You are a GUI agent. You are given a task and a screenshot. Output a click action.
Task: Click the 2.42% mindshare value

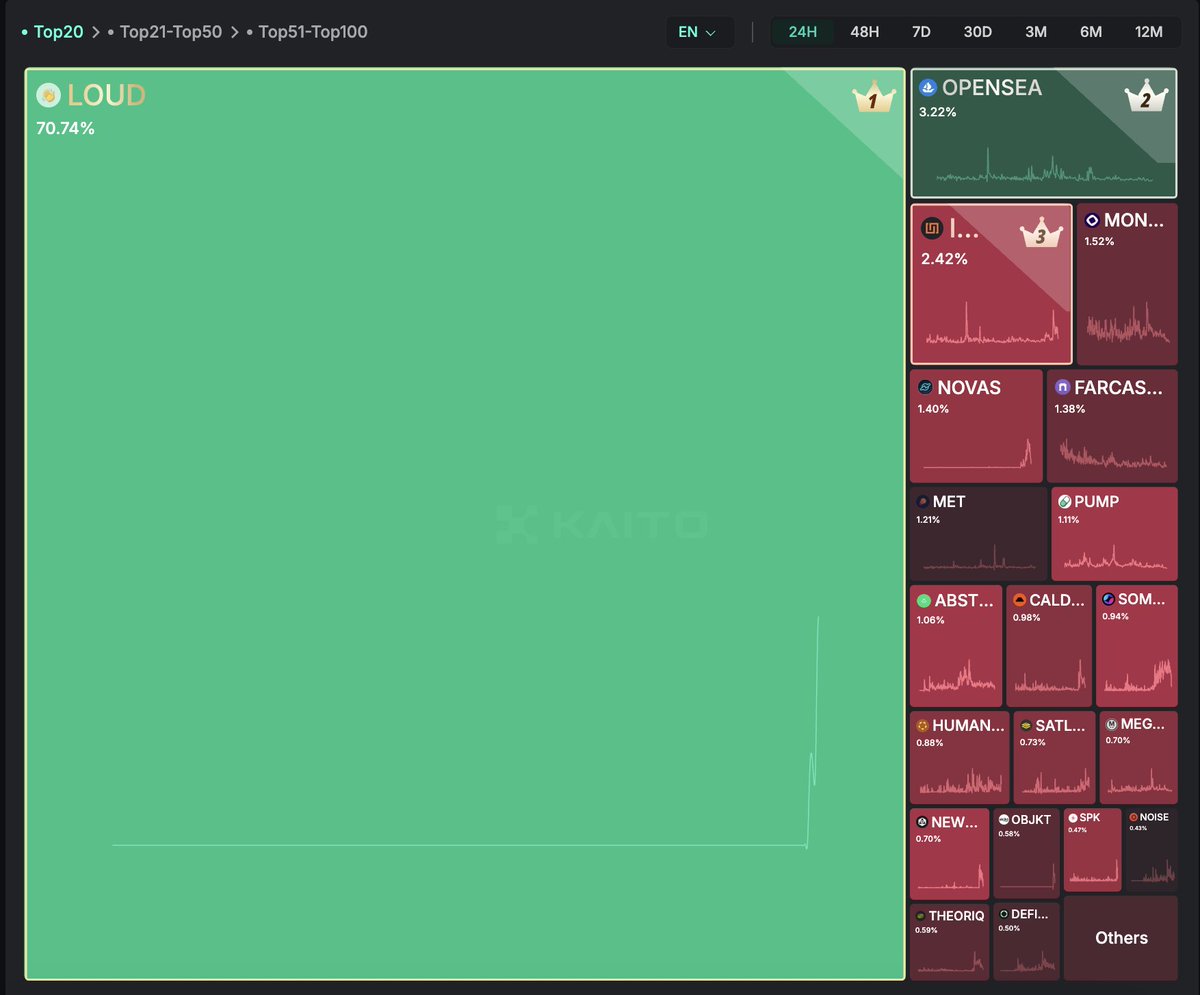tap(944, 259)
